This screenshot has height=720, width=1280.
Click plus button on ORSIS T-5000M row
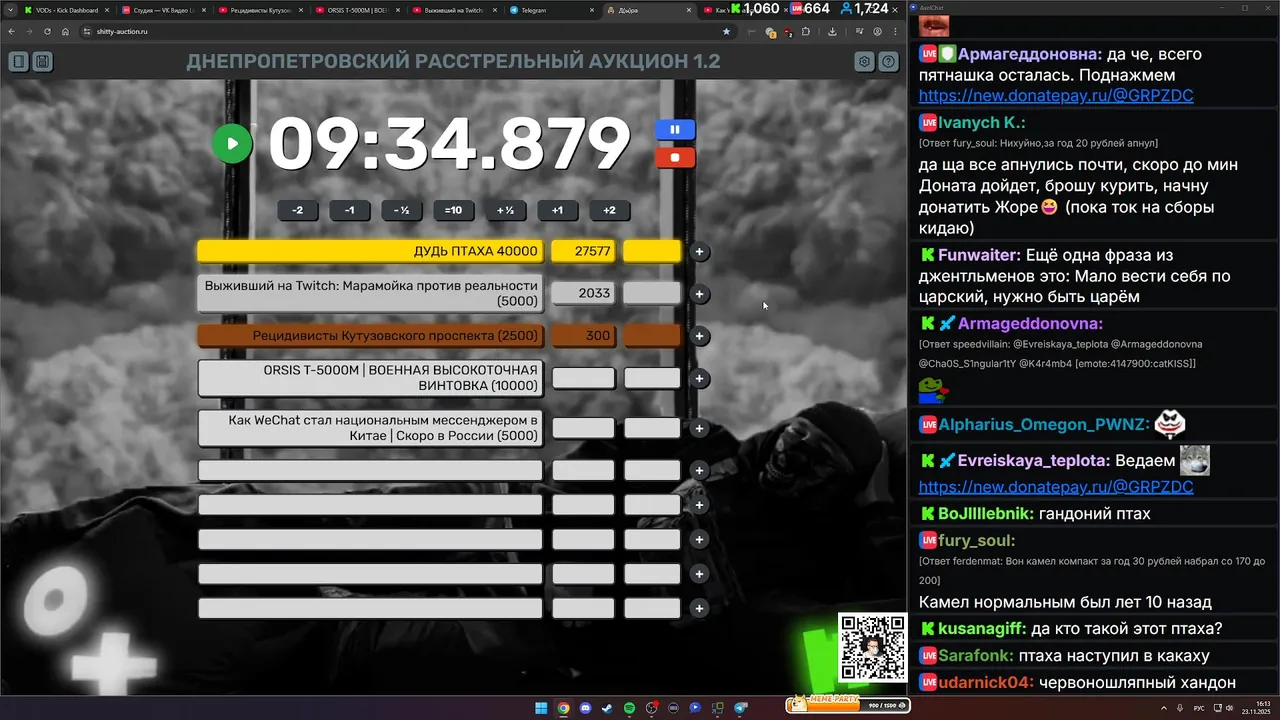(700, 378)
